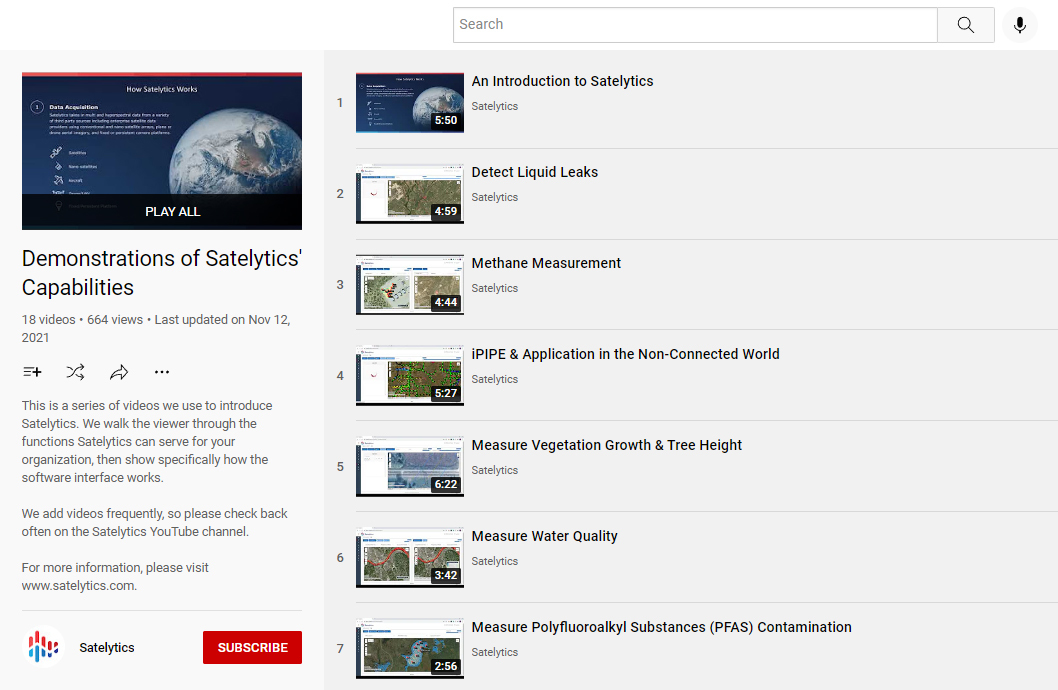Open the three-dot more options menu
This screenshot has width=1058, height=690.
(162, 372)
